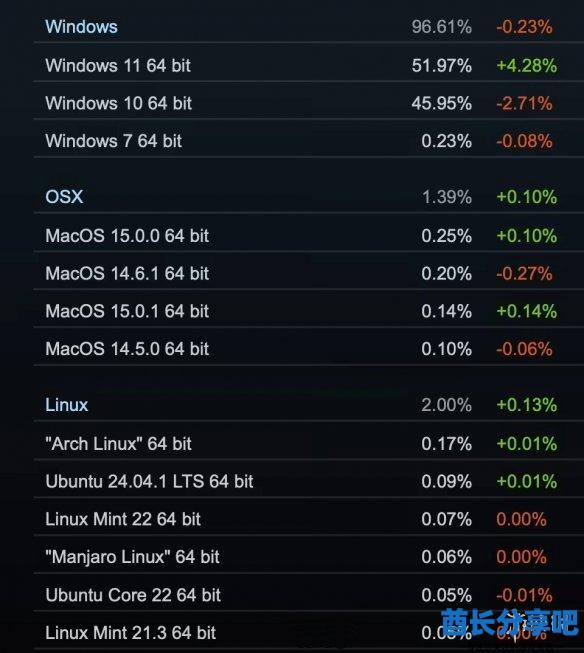Select the Linux Mint 22 64 bit row
The width and height of the screenshot is (584, 653).
tap(309, 519)
